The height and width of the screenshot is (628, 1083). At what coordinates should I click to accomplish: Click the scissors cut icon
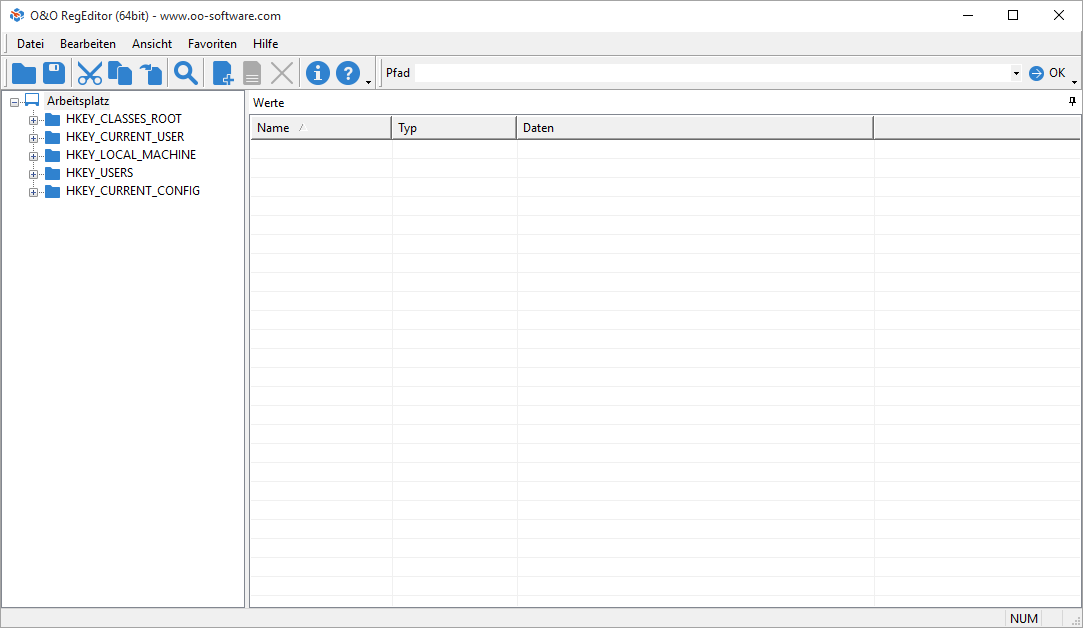pyautogui.click(x=90, y=73)
